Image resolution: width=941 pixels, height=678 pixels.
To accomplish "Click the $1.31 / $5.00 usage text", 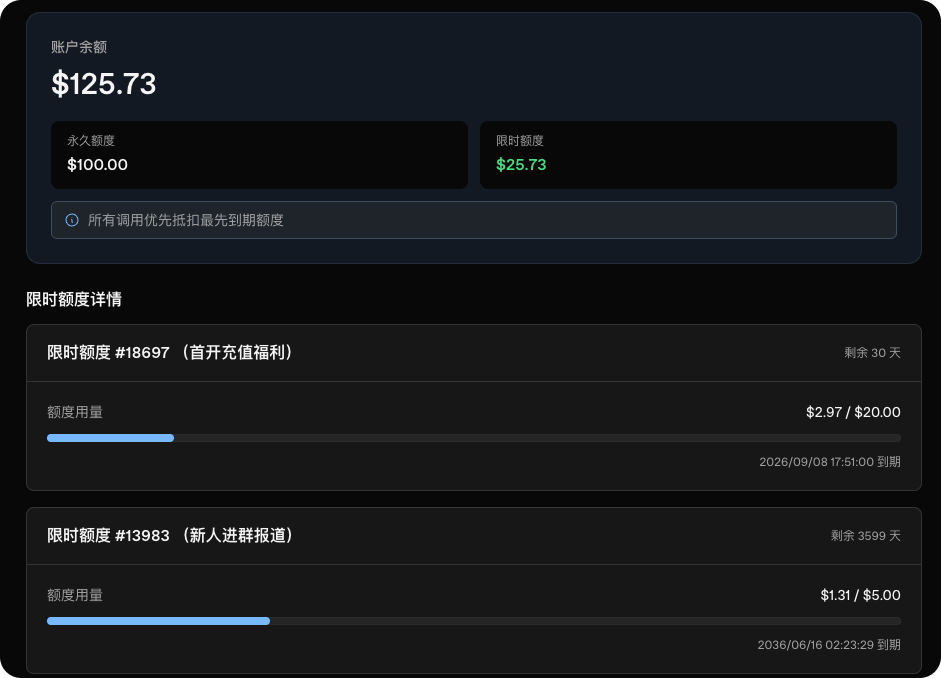I will tap(860, 595).
